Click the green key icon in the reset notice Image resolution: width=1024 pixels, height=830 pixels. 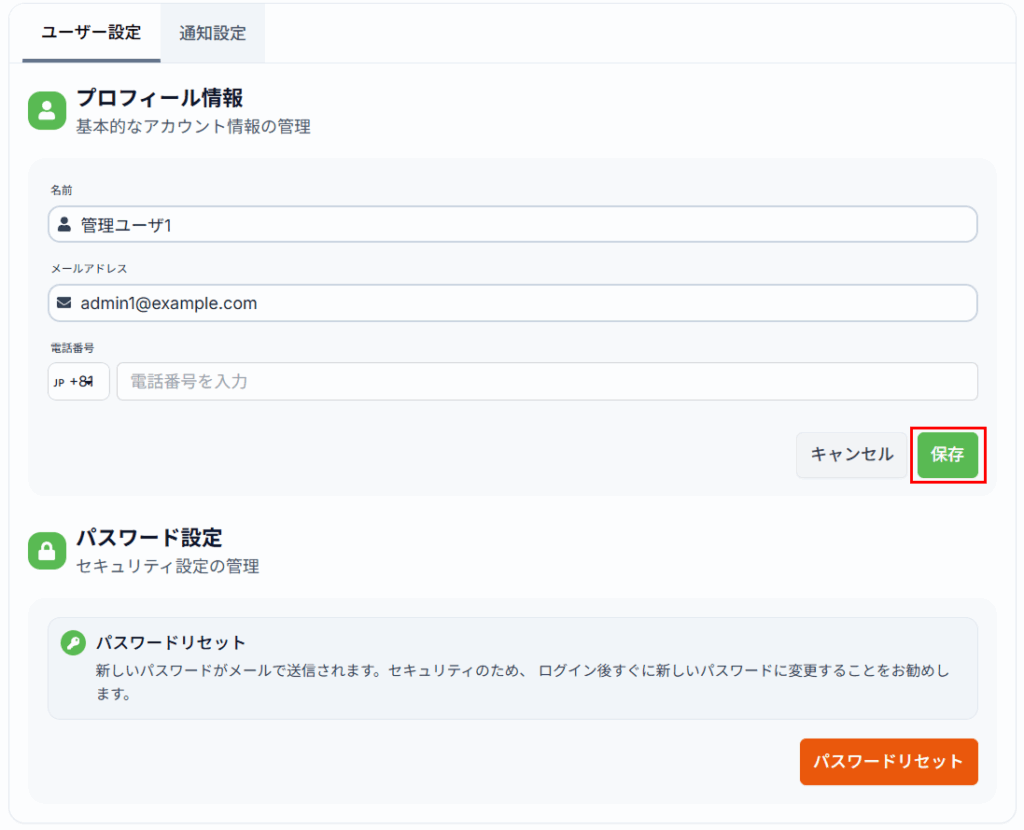pyautogui.click(x=73, y=643)
